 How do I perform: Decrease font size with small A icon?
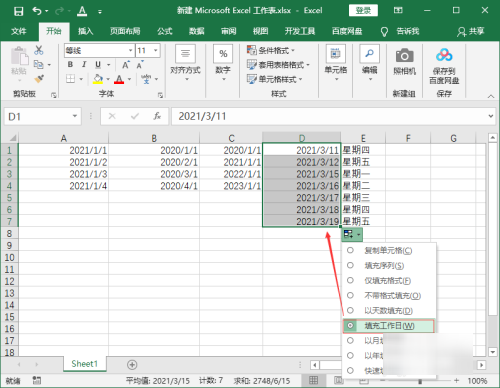tap(140, 65)
